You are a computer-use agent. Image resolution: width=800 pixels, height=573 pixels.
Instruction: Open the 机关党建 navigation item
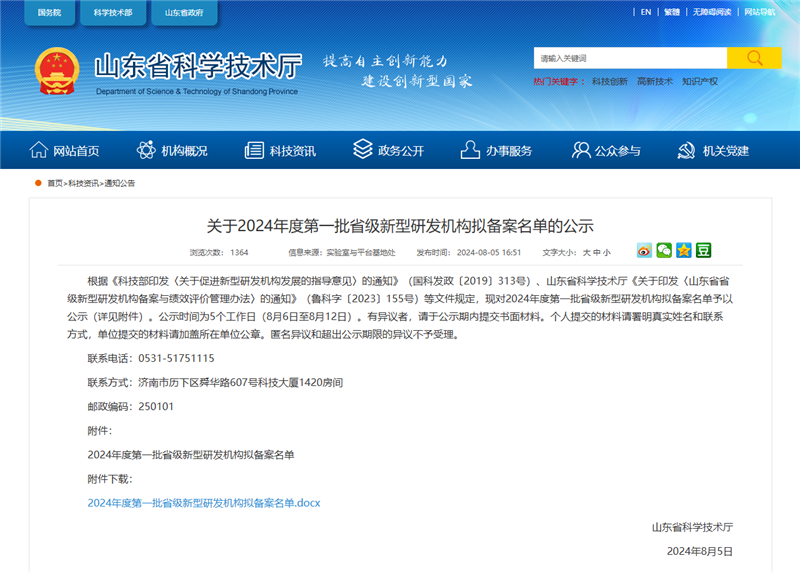point(713,151)
